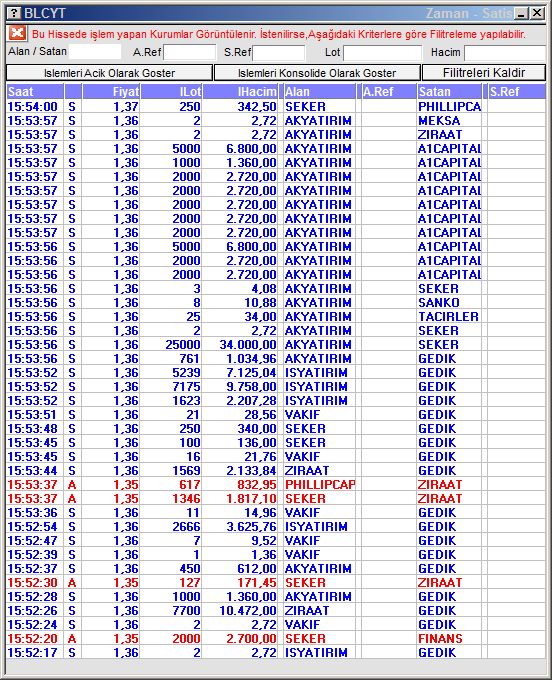The width and height of the screenshot is (552, 680).
Task: Click seller SANKO cell
Action: tap(449, 303)
